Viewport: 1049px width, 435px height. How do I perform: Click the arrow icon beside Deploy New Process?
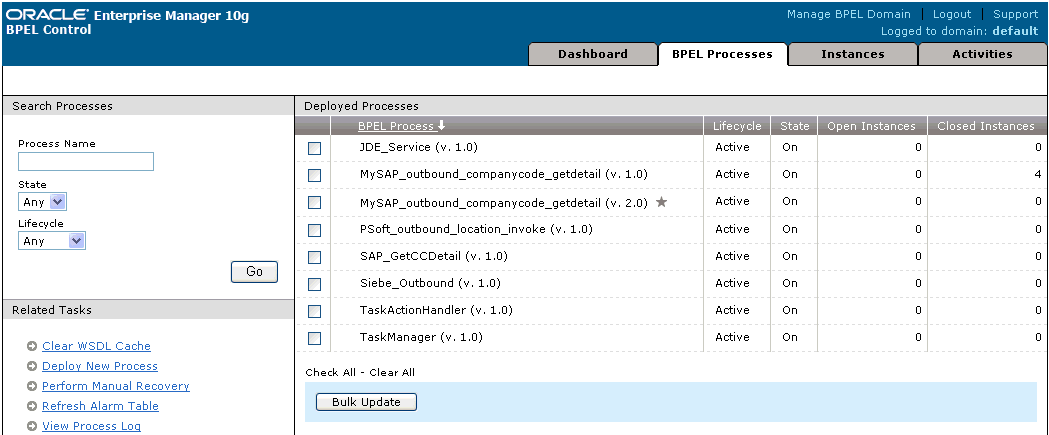click(31, 366)
